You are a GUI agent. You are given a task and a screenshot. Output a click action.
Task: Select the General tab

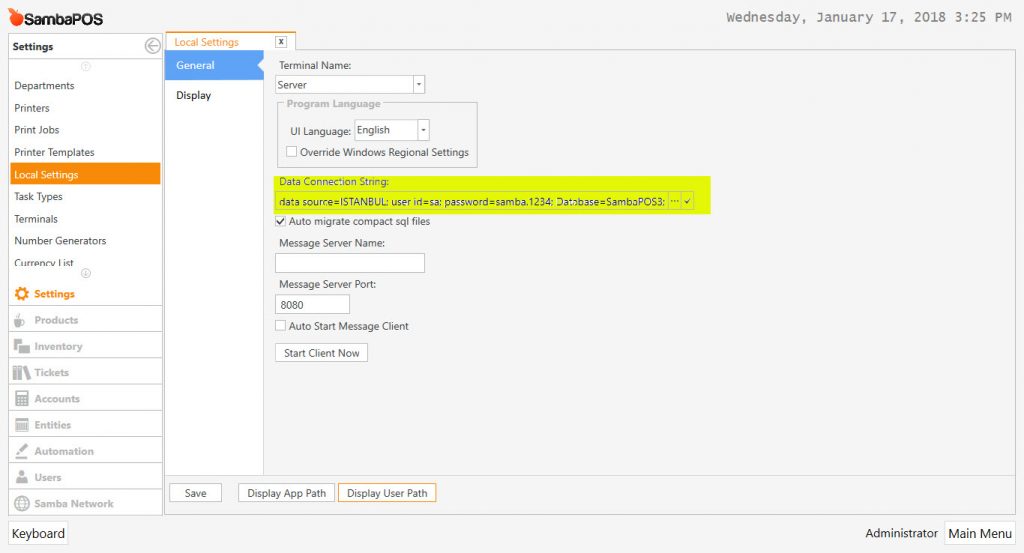[x=214, y=65]
